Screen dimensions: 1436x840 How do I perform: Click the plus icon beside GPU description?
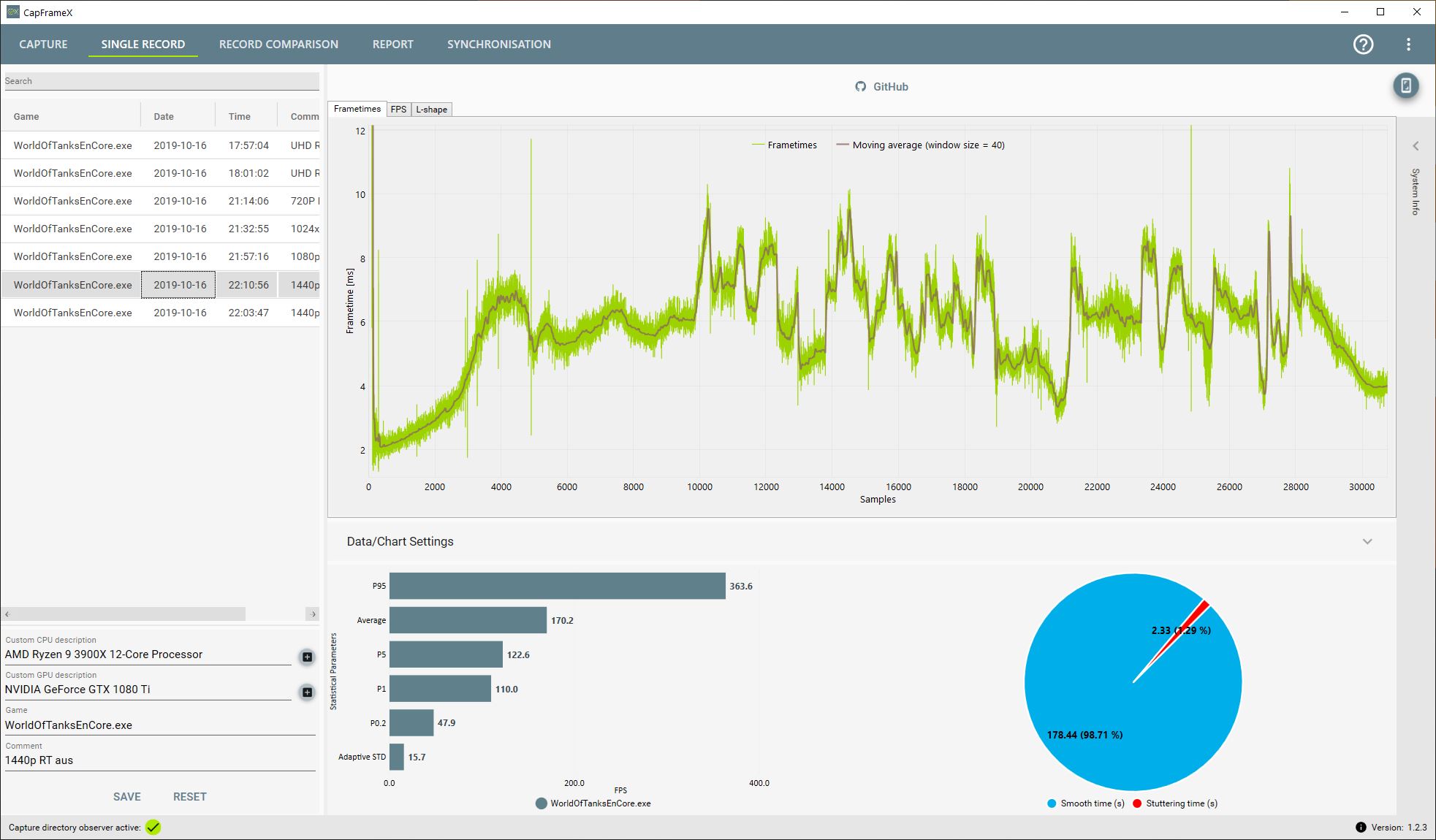pyautogui.click(x=307, y=692)
